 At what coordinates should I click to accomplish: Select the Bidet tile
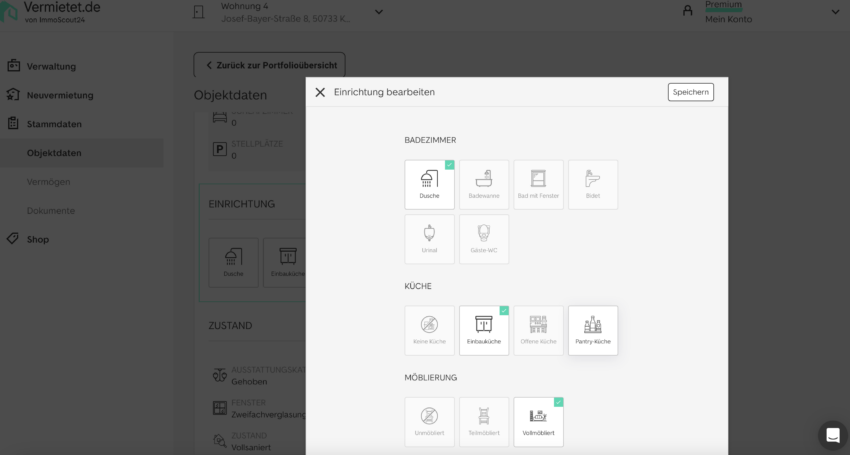tap(593, 184)
